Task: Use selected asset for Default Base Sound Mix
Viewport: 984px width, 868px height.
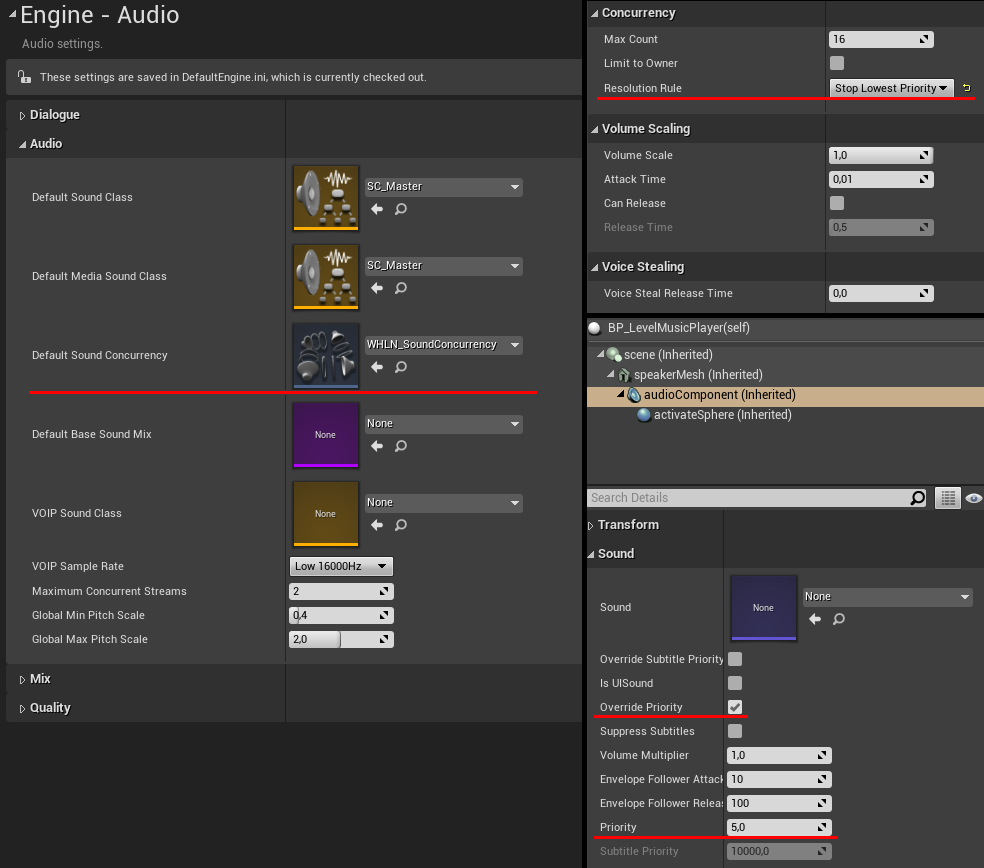Action: (377, 446)
